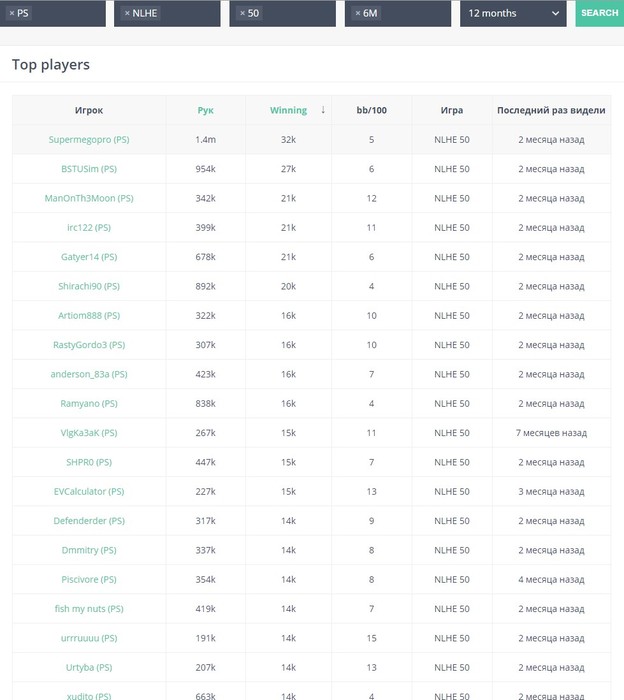Screen dimensions: 624x700
Task: Click the sort arrow beside Winning
Action: 323,110
